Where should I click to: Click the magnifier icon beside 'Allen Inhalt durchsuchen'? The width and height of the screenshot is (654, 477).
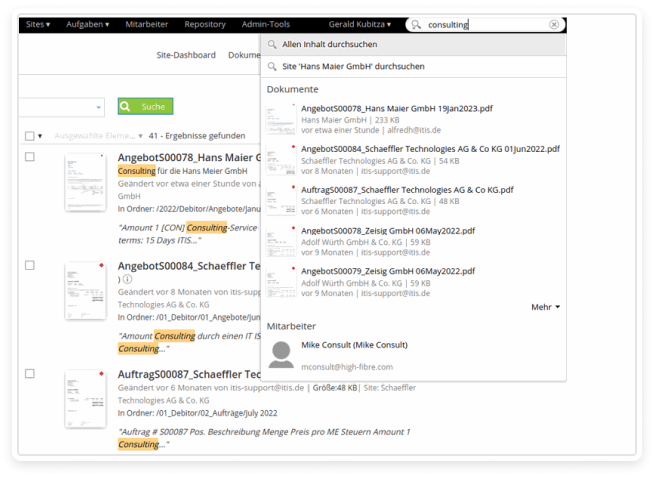[x=272, y=45]
